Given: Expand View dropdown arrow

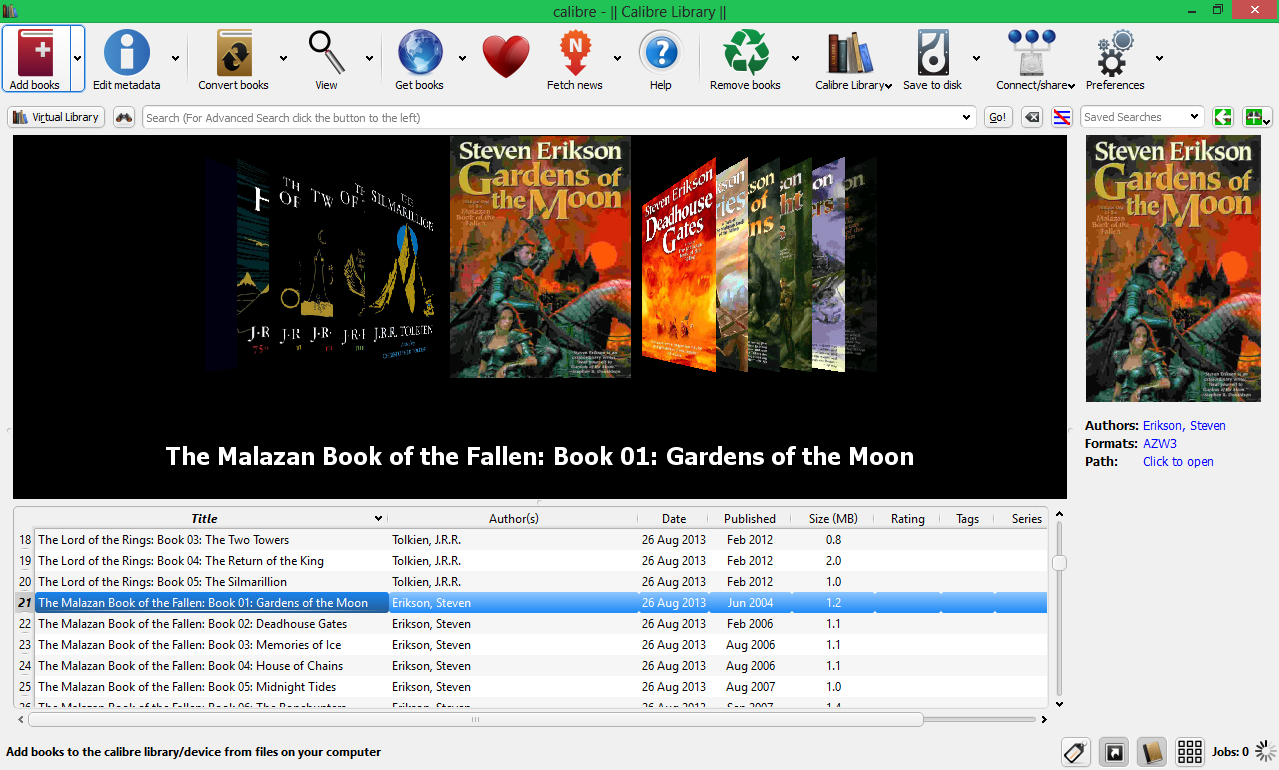Looking at the screenshot, I should point(369,58).
